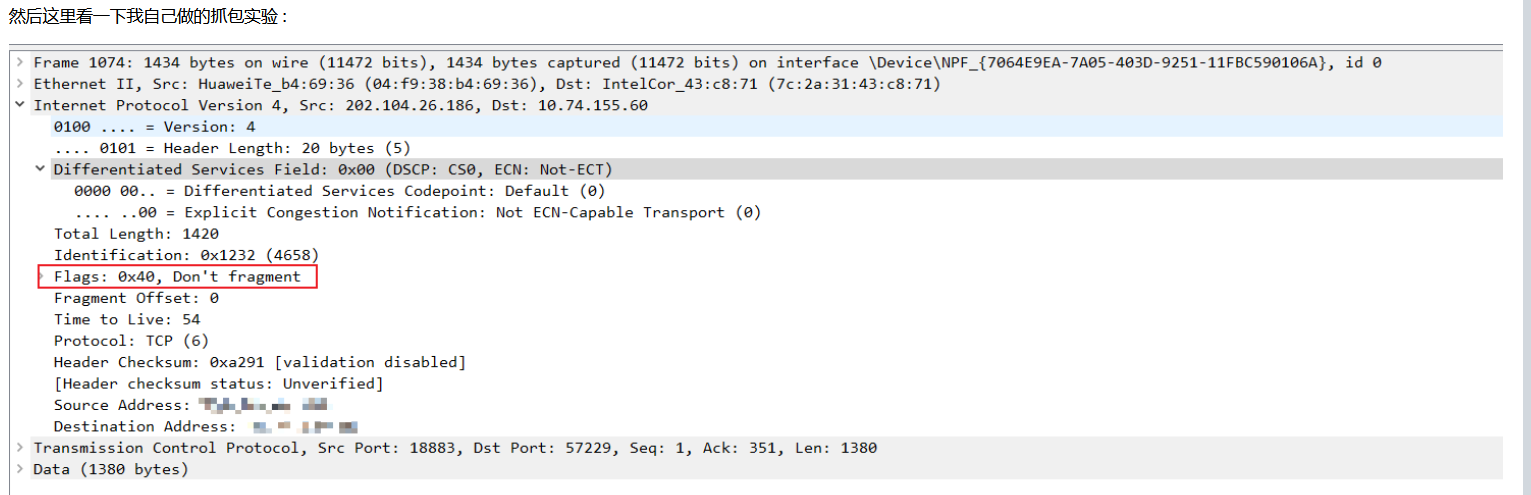Select the Version: 4 field row
This screenshot has height=495, width=1531.
pos(154,127)
